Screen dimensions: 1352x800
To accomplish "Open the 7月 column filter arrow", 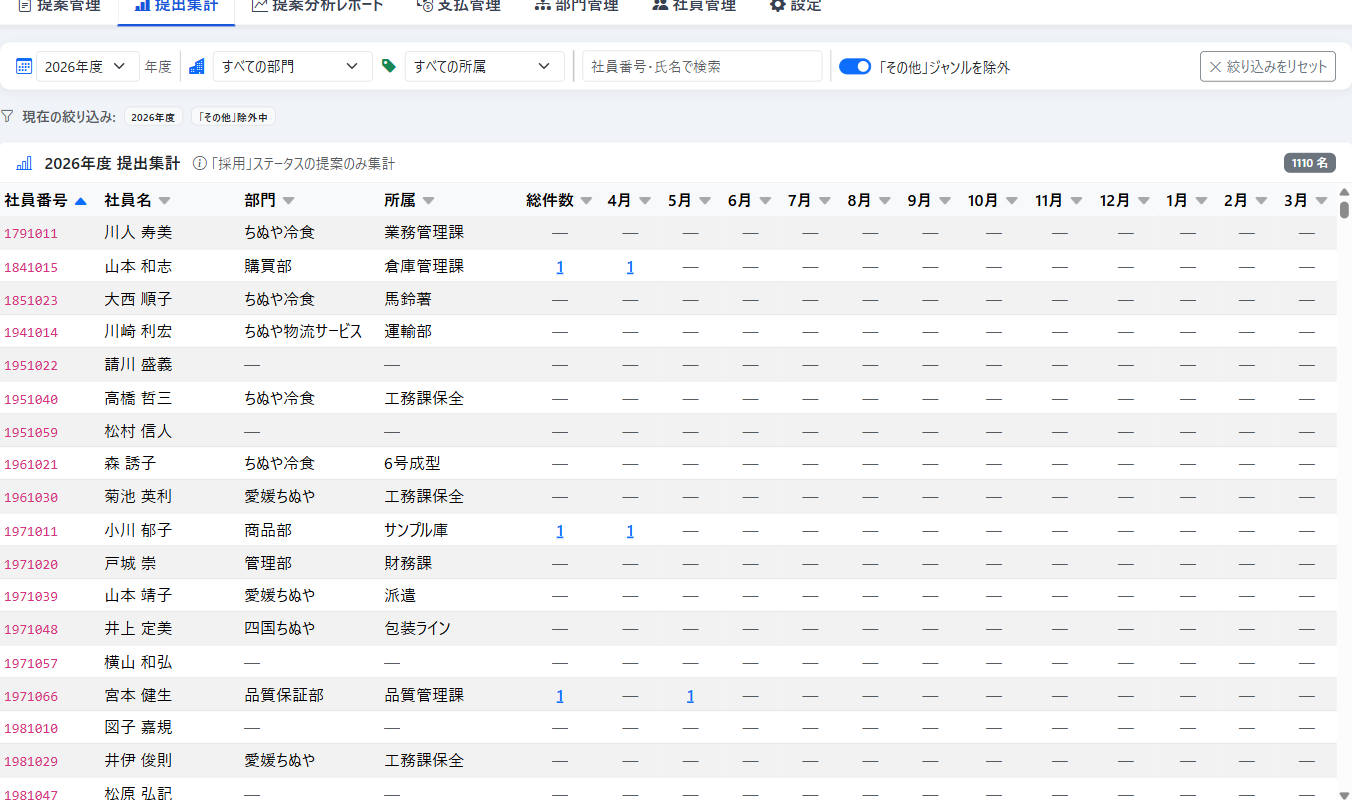I will pyautogui.click(x=825, y=201).
